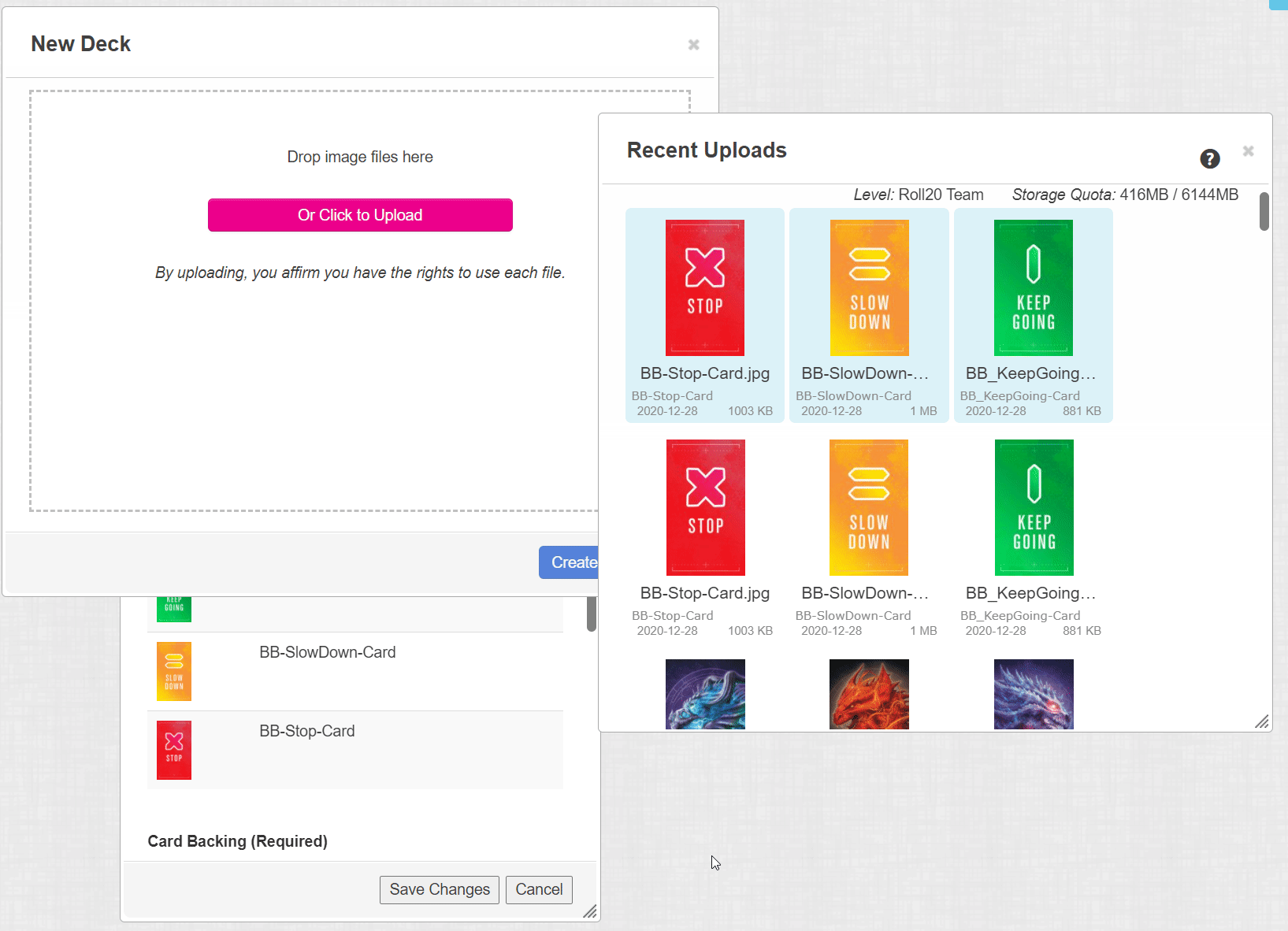Click the Slow Down card icon in deck list

tap(173, 671)
